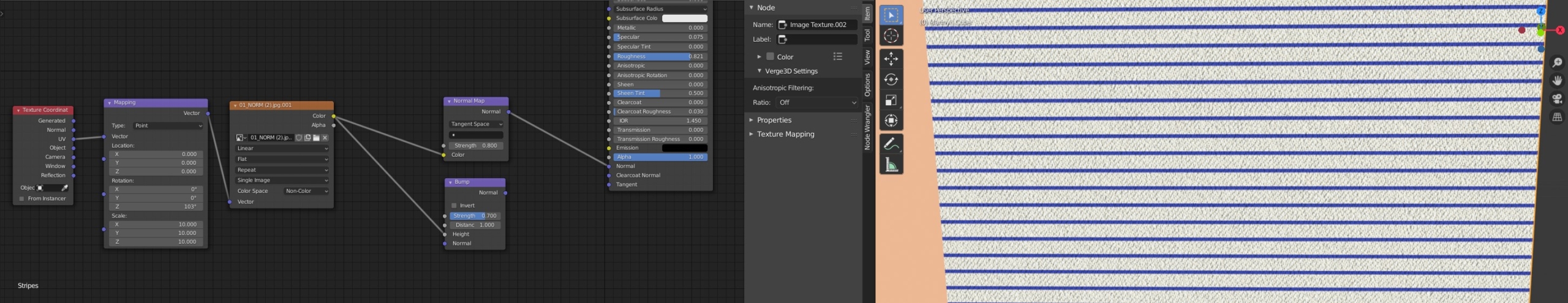
Task: Select the Annotate pencil tool
Action: click(891, 144)
